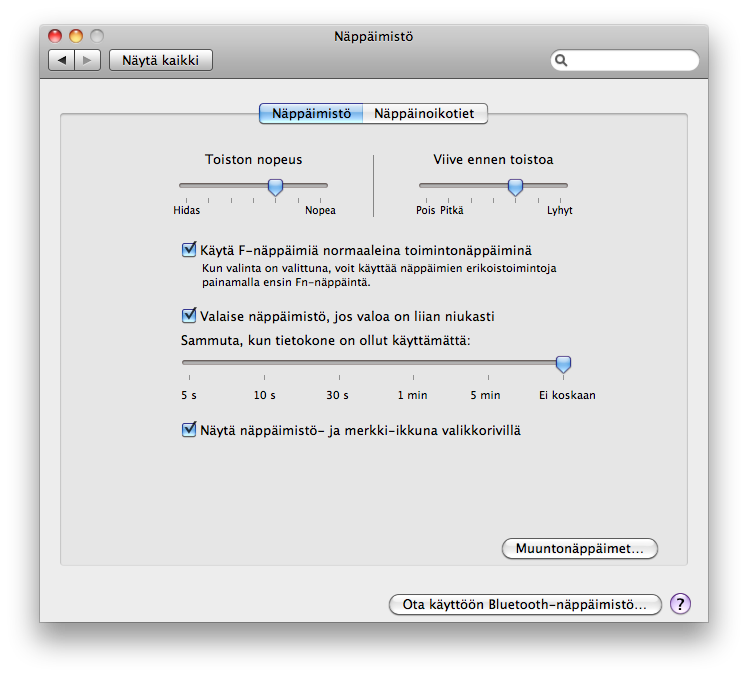Click the 5 s timeout label
This screenshot has width=748, height=677.
pyautogui.click(x=189, y=395)
